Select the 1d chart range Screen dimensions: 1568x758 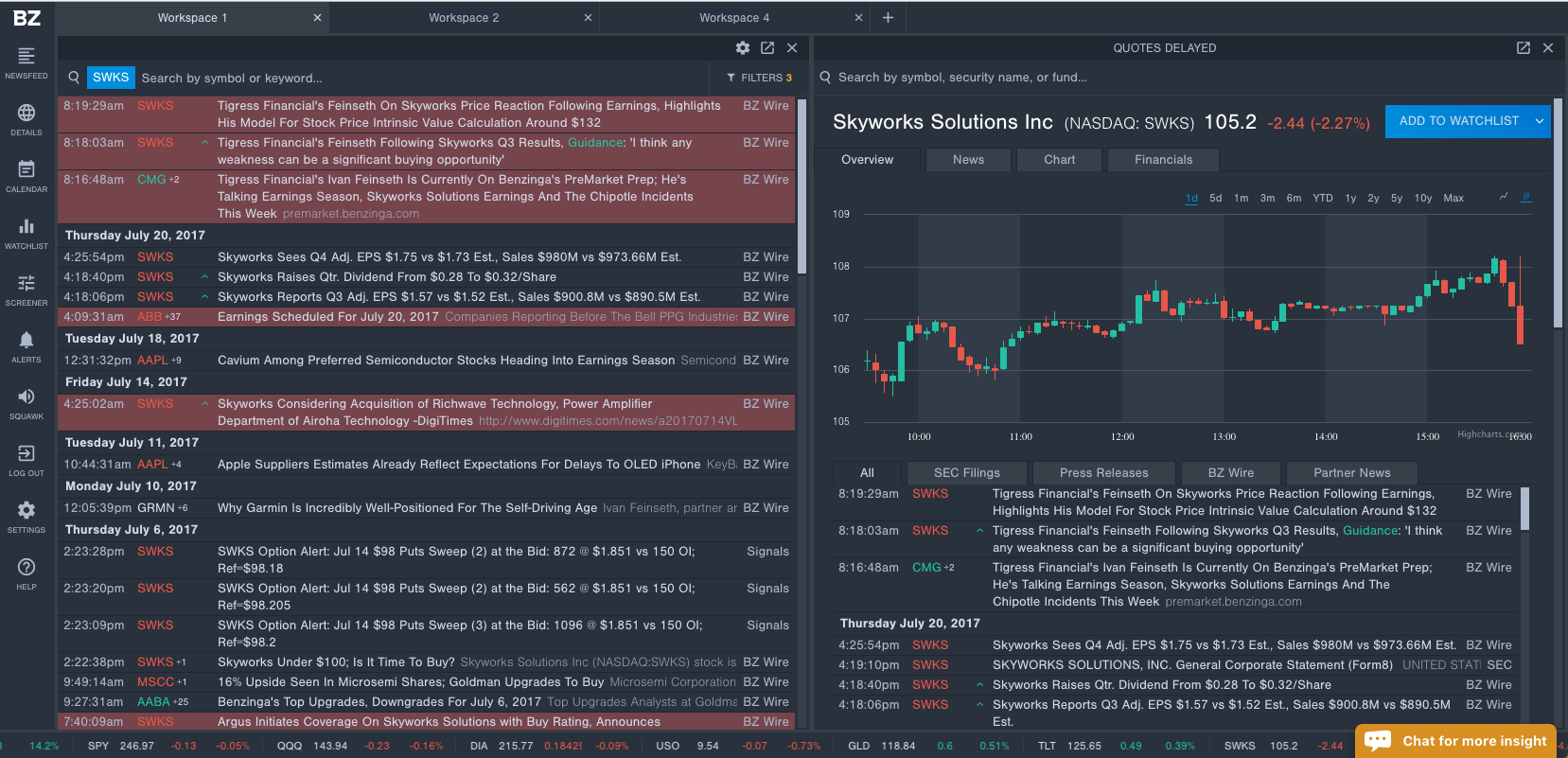(x=1191, y=198)
